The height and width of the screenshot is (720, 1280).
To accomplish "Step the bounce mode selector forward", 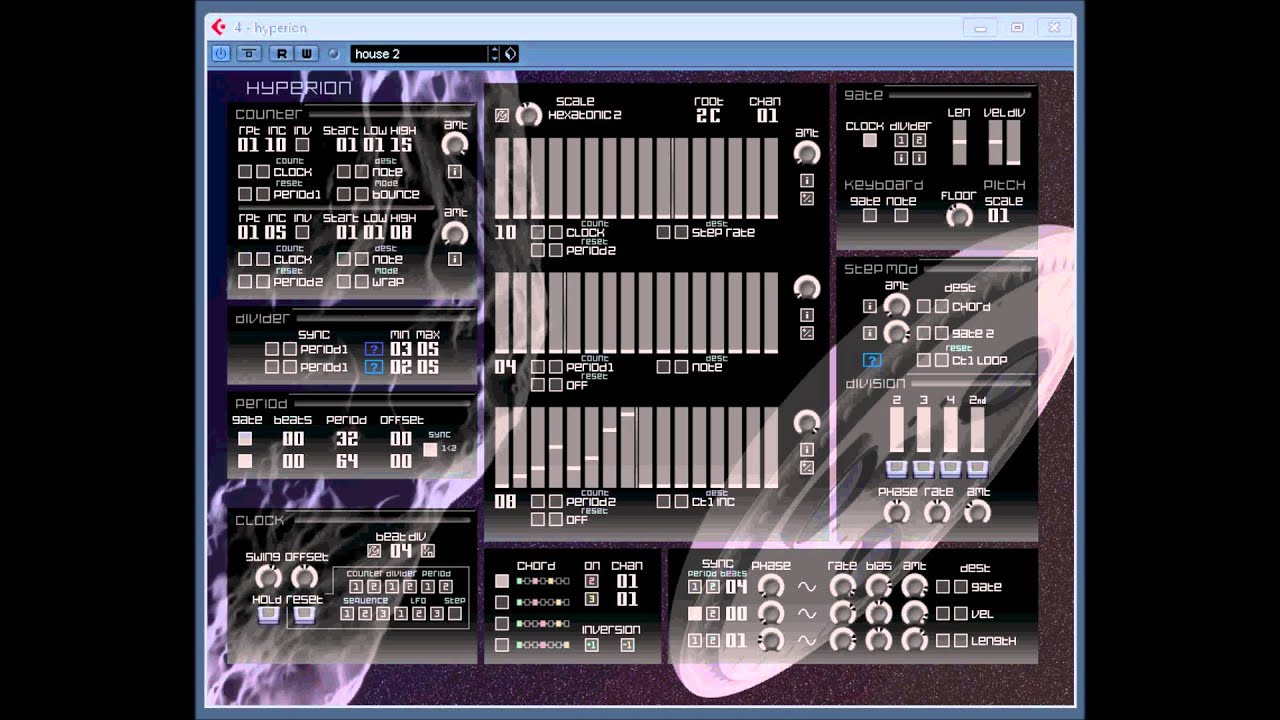I will pyautogui.click(x=361, y=194).
